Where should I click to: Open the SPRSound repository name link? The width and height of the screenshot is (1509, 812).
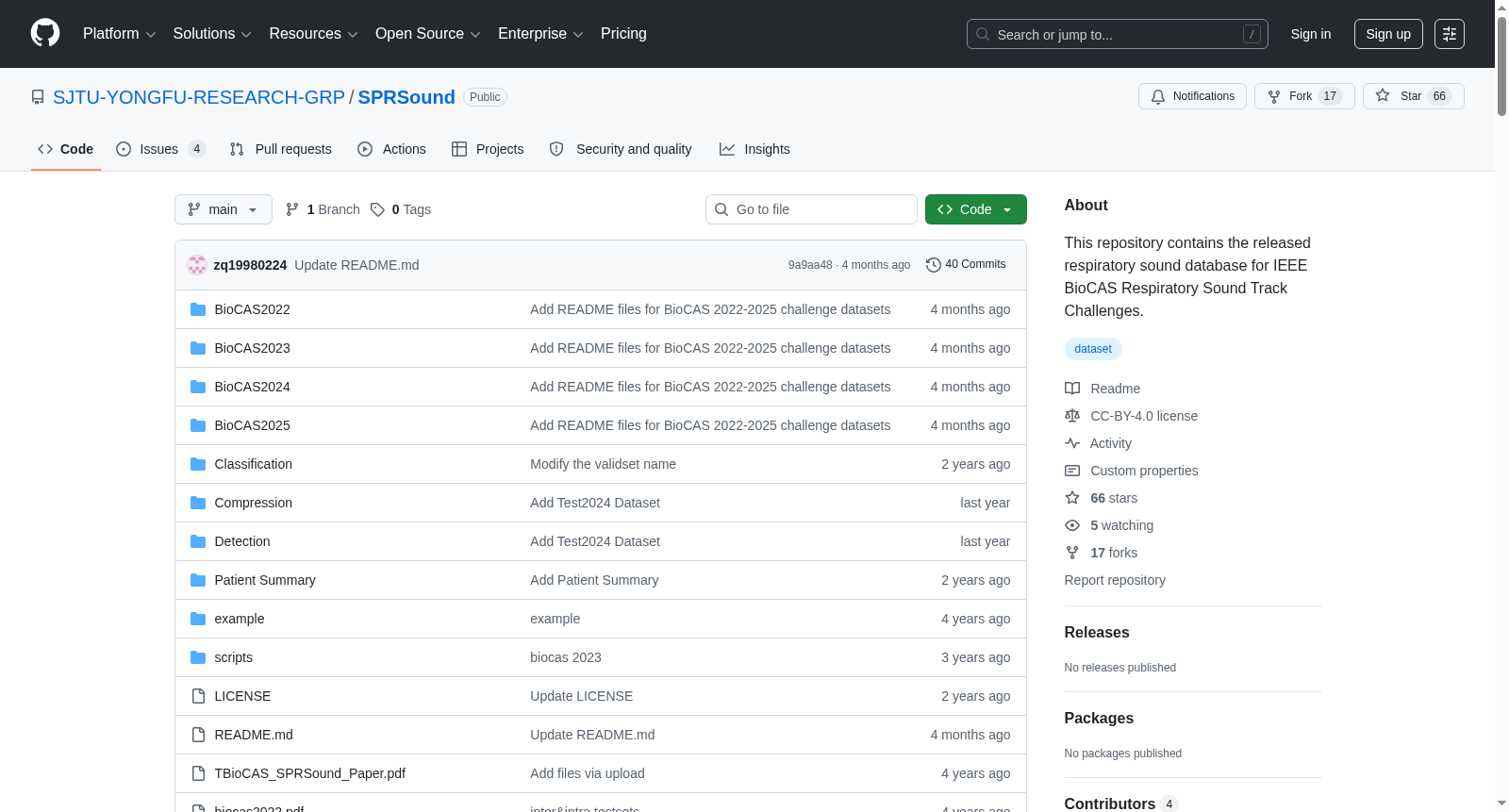pos(406,97)
